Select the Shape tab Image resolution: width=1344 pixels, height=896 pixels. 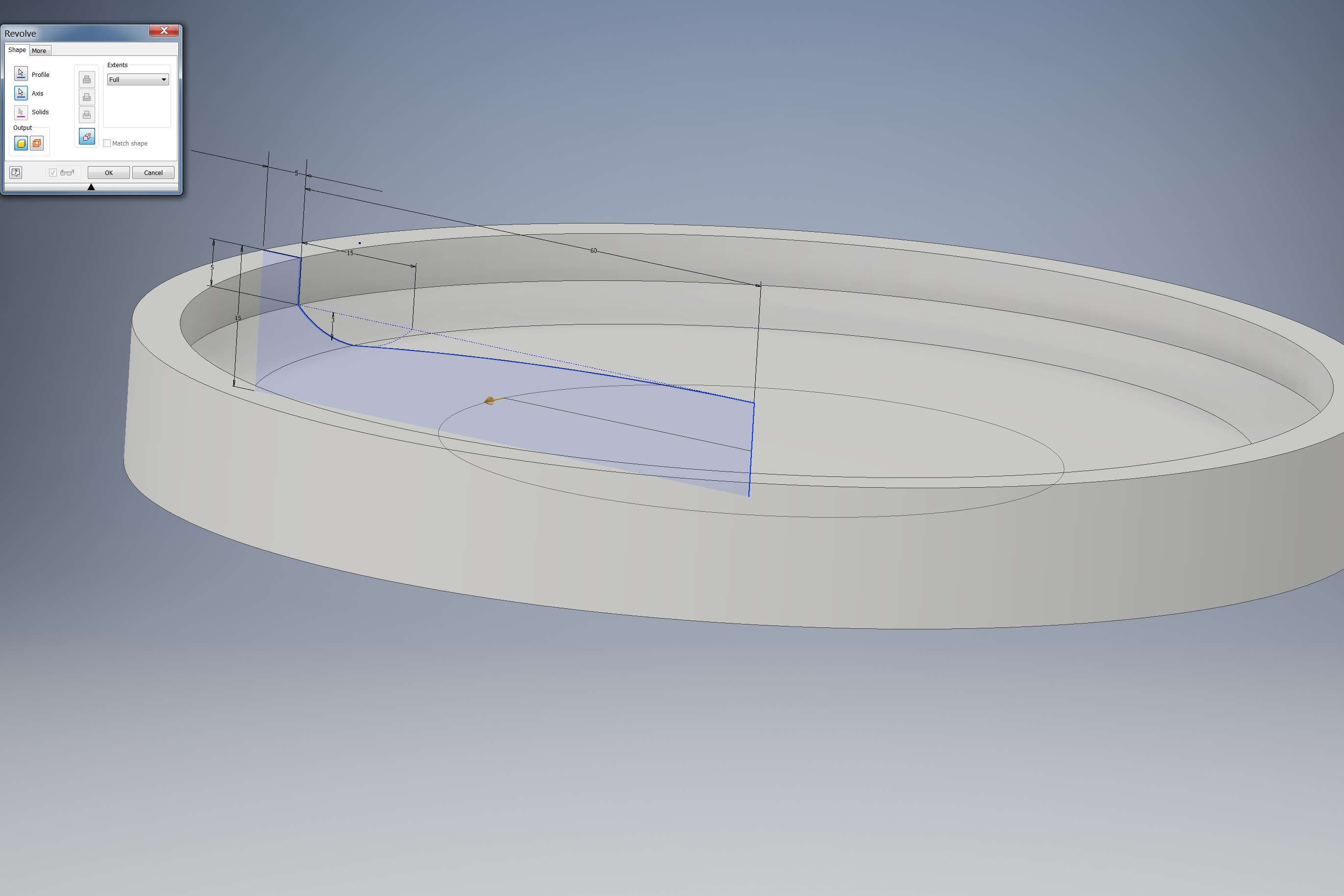point(17,50)
